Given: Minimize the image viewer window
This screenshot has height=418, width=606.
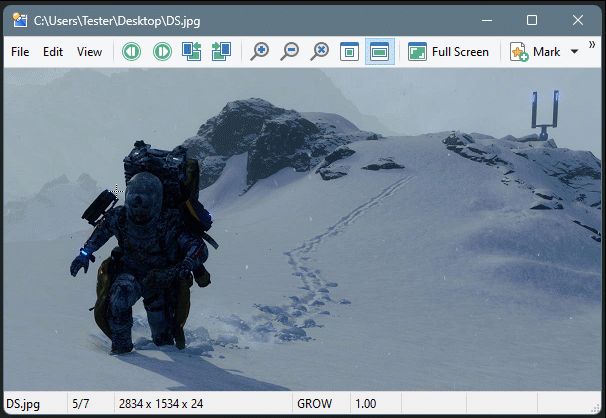Looking at the screenshot, I should [x=487, y=20].
